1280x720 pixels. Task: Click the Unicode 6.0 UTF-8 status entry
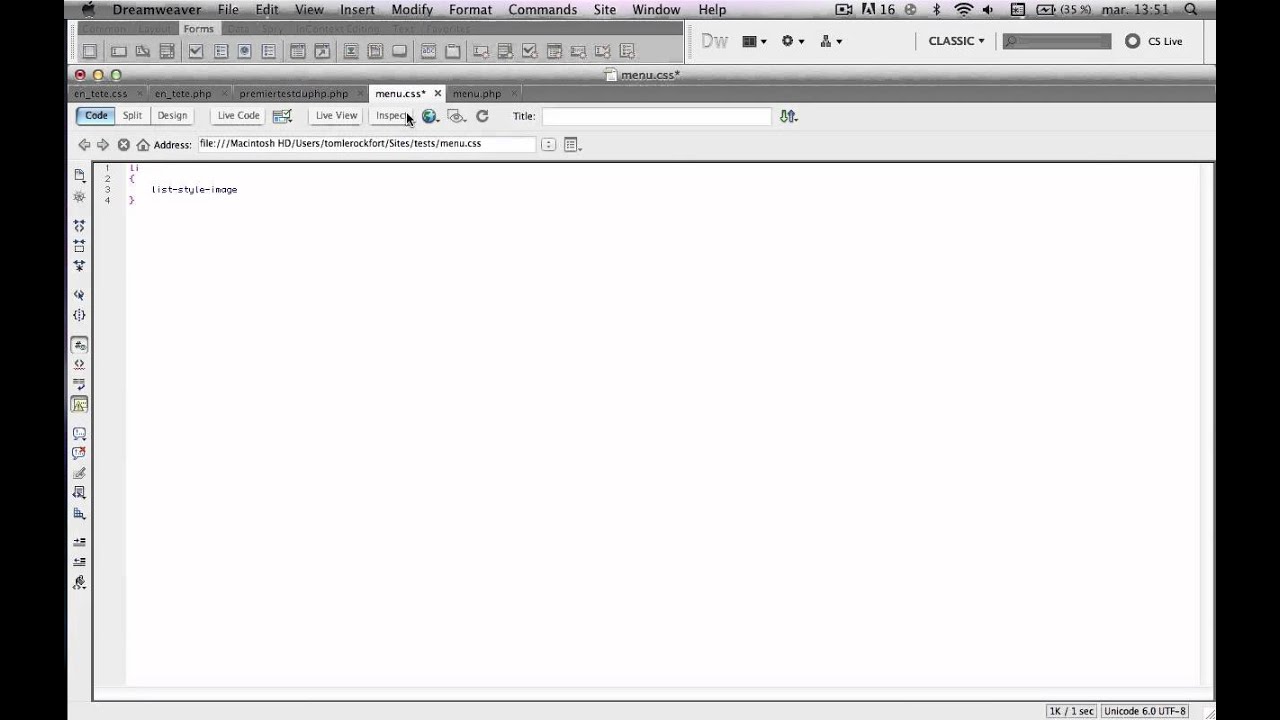click(x=1145, y=711)
